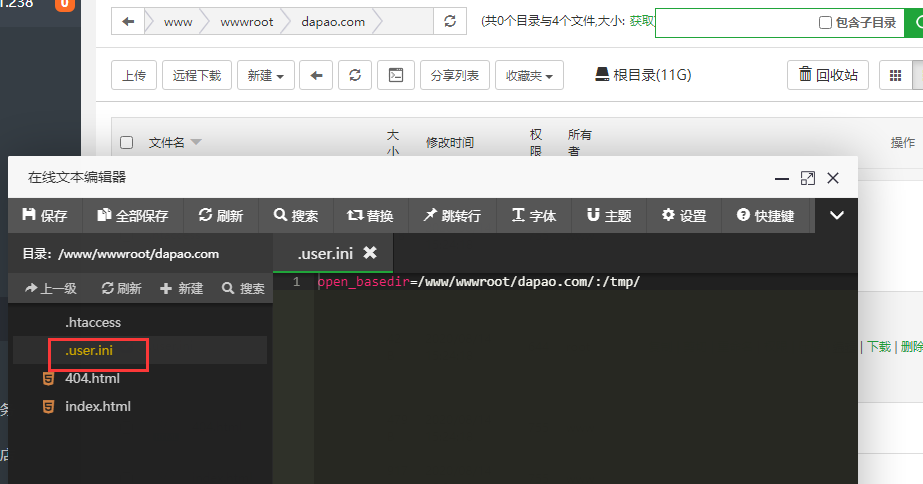Sort by 文件名 column arrow
Viewport: 923px width, 484px height.
(196, 142)
